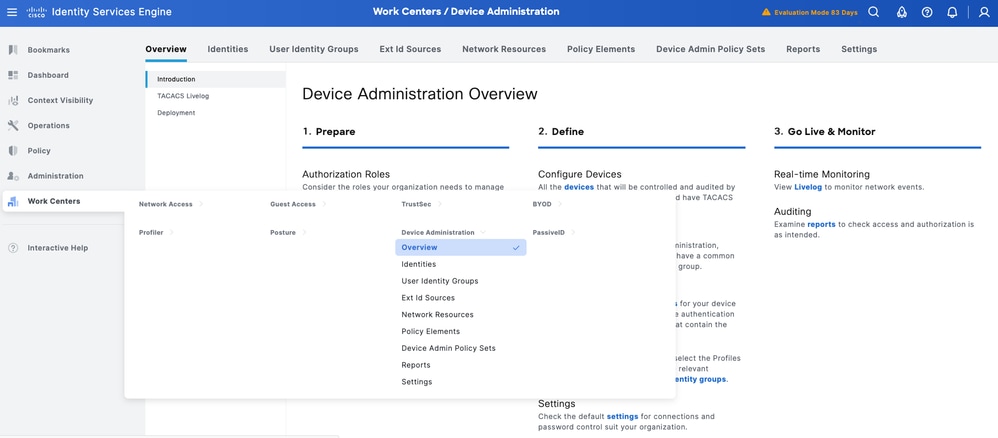The height and width of the screenshot is (438, 998).
Task: Open the user account profile icon
Action: (x=983, y=12)
